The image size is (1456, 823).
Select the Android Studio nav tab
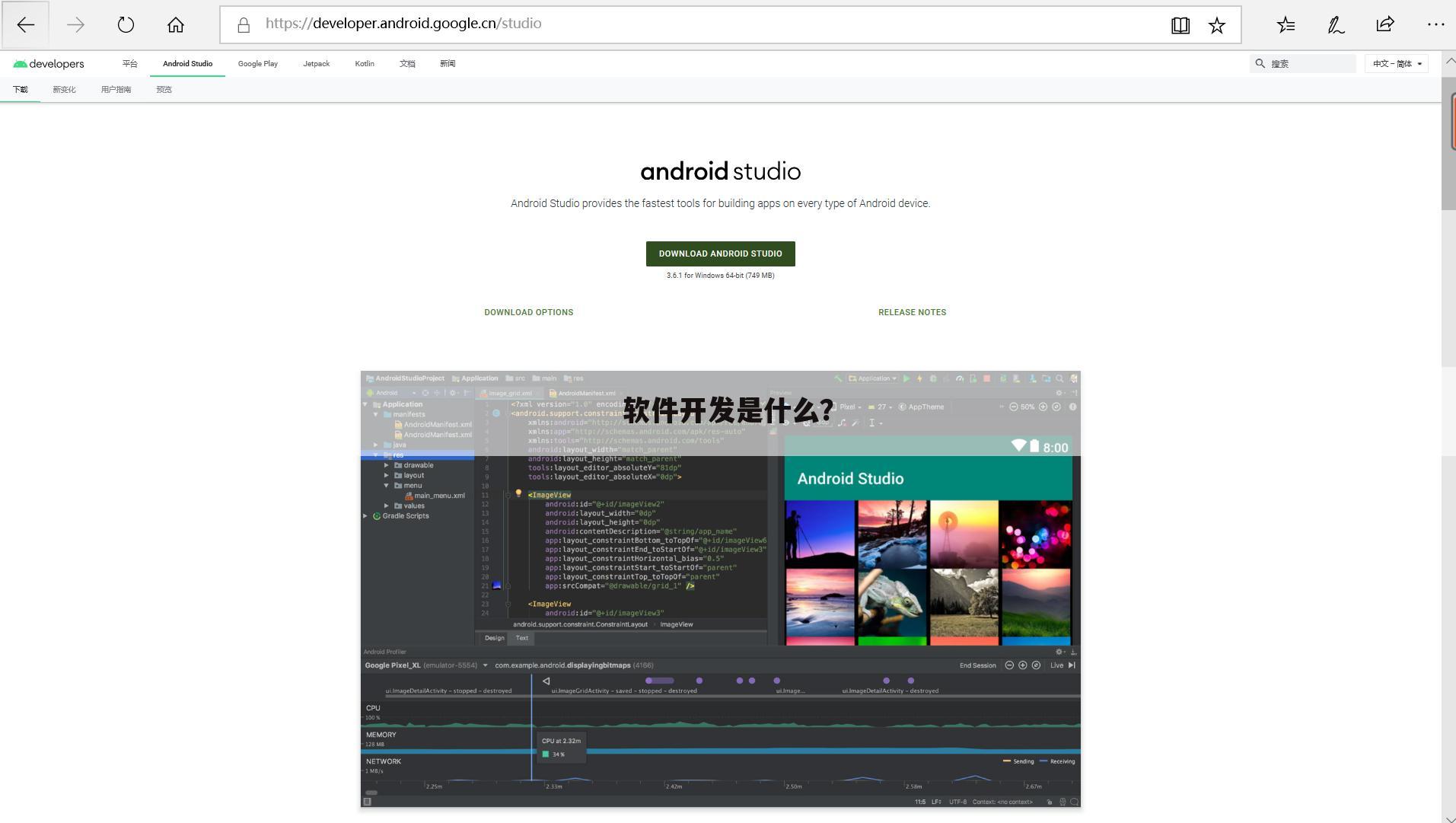point(187,64)
